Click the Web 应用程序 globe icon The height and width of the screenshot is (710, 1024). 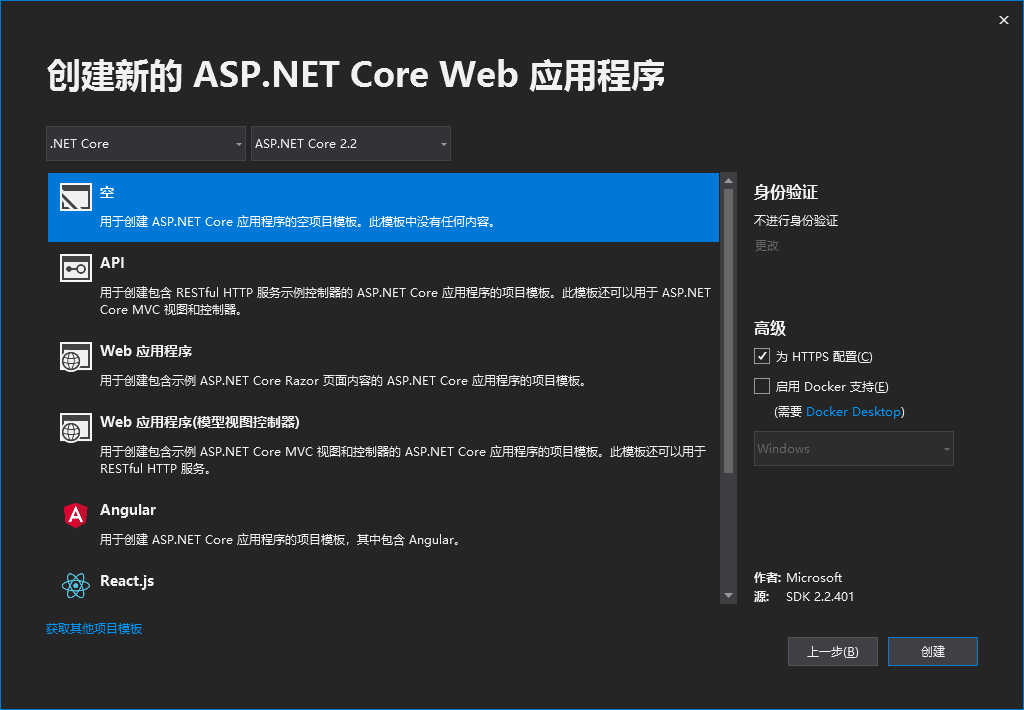coord(76,357)
